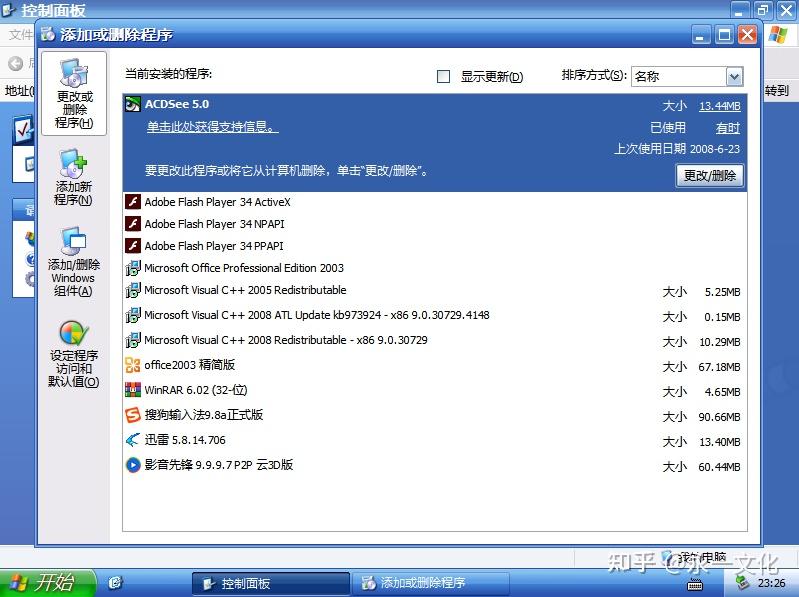799x597 pixels.
Task: Click the 搜狗输入法 orange S icon
Action: coord(132,415)
